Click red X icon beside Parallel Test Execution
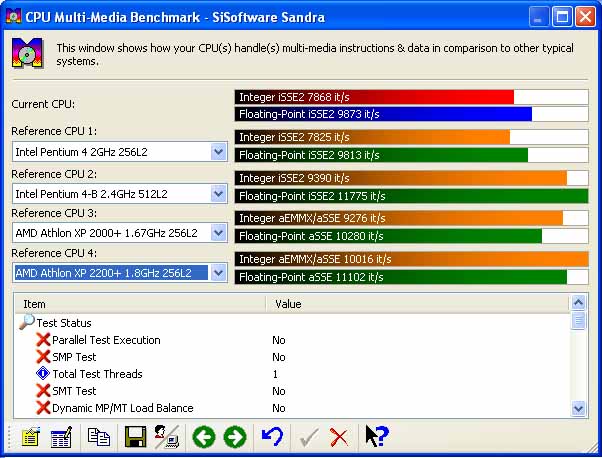The width and height of the screenshot is (602, 458). click(43, 339)
